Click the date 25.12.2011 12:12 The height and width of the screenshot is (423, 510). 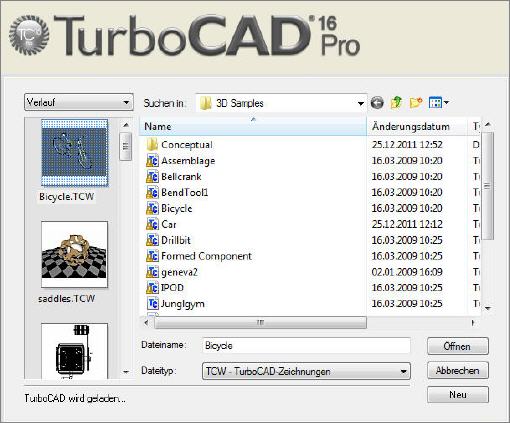(x=407, y=224)
